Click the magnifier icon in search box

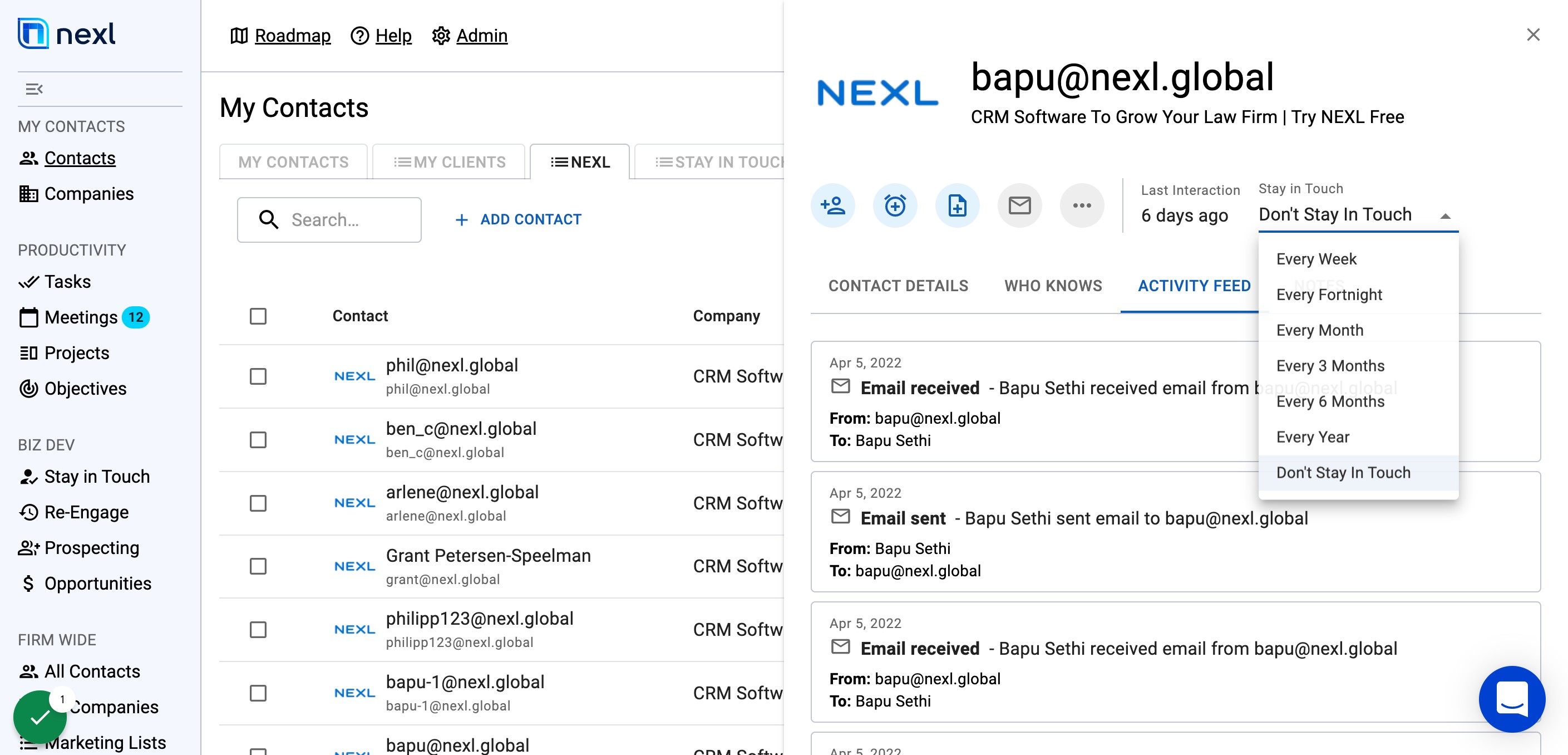(x=268, y=220)
